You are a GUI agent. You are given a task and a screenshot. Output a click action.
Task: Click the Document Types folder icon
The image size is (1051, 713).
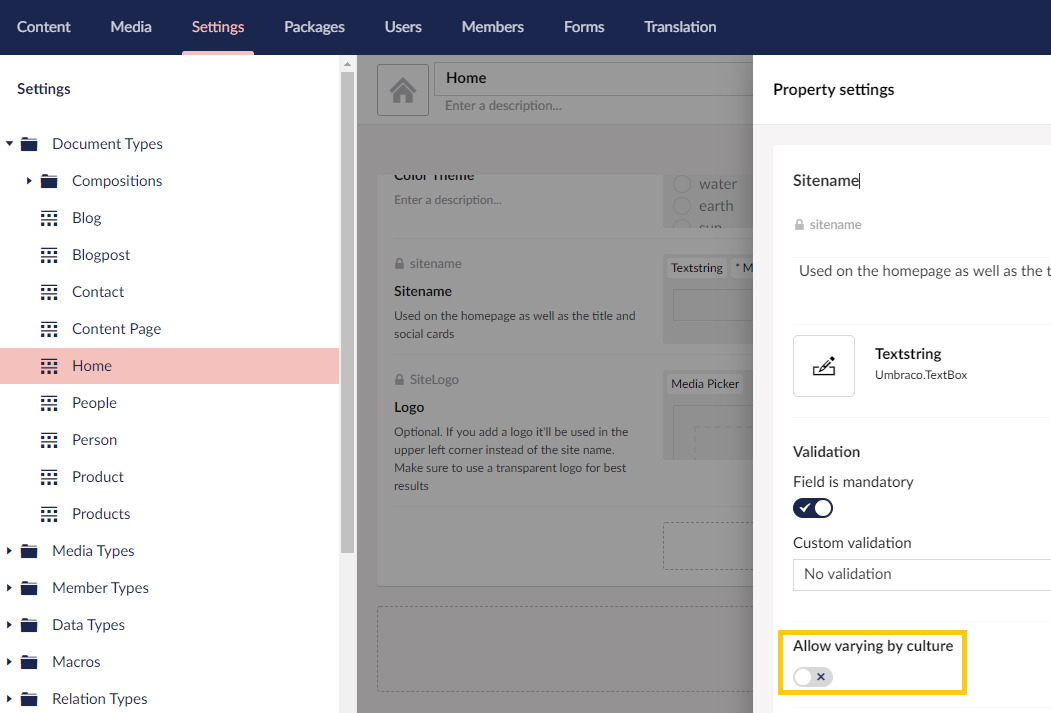(x=28, y=143)
